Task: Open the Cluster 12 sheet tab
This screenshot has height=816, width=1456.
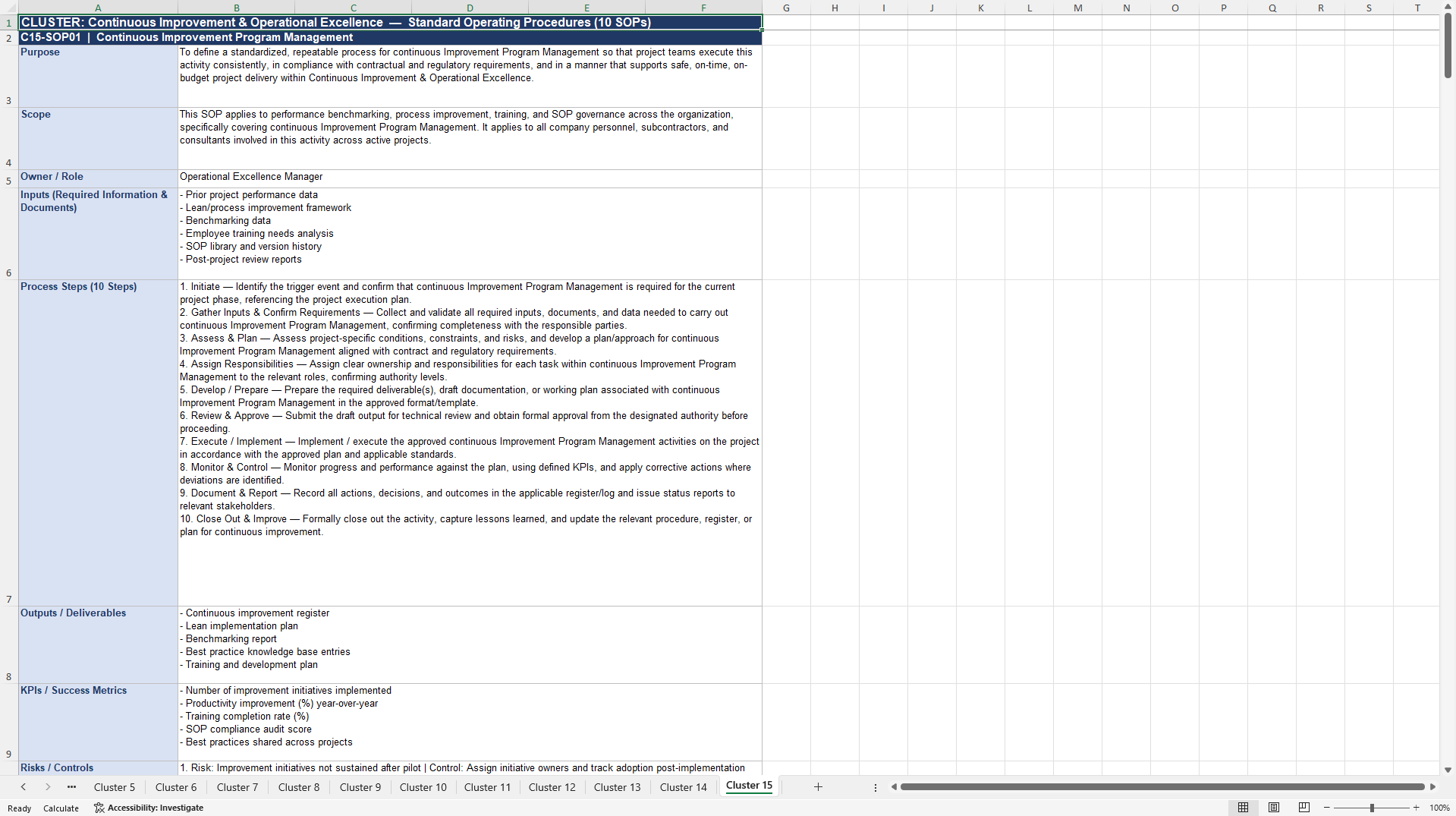Action: point(552,787)
